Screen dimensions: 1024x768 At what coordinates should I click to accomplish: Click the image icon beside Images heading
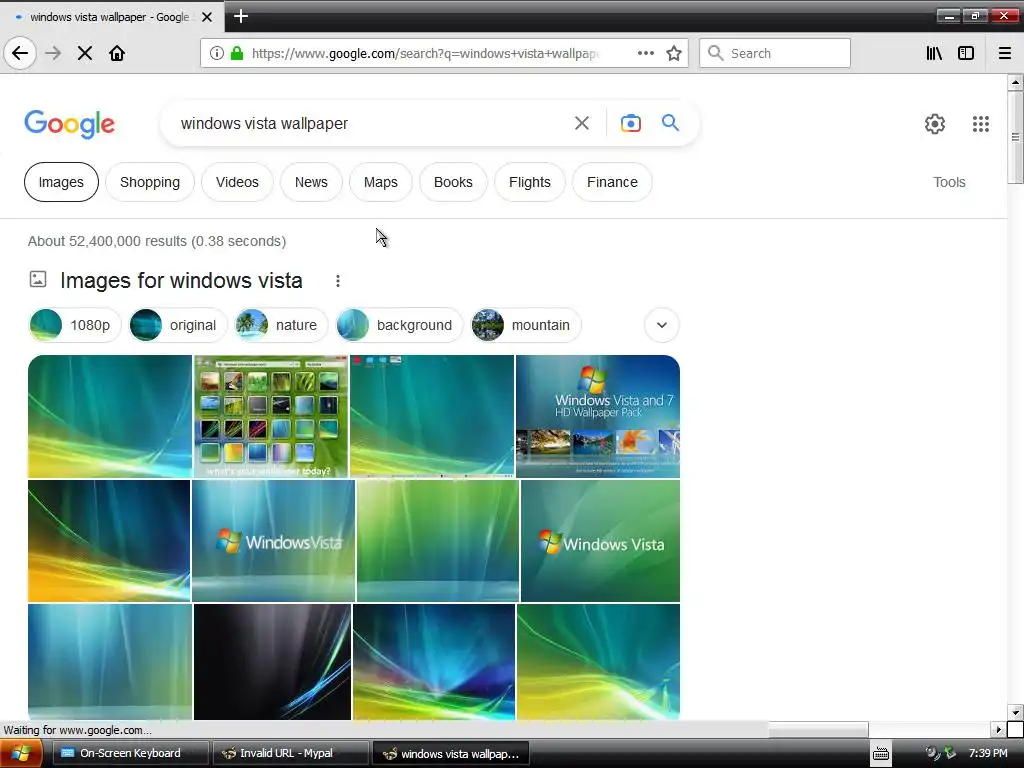tap(38, 280)
